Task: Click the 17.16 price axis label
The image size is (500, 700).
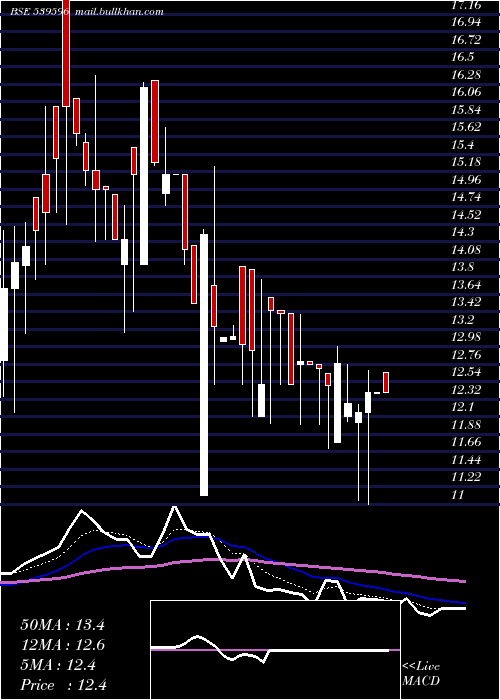Action: 466,5
